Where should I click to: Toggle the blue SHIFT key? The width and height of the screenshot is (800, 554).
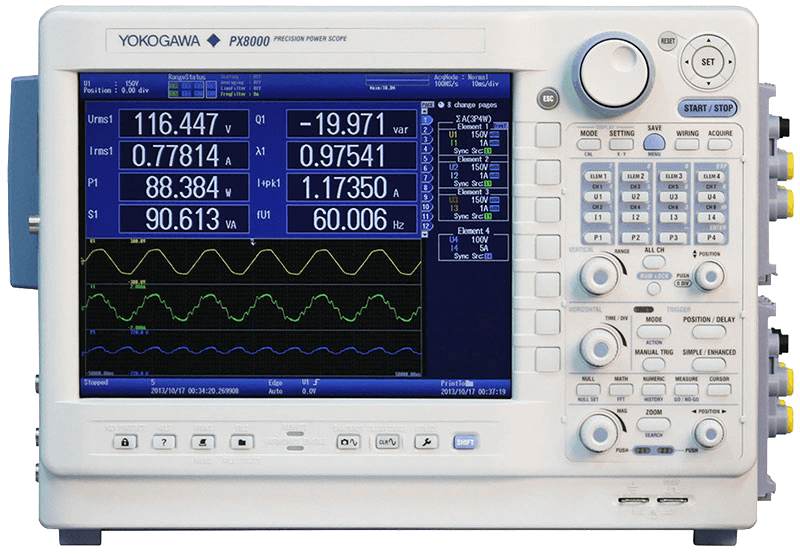[464, 441]
